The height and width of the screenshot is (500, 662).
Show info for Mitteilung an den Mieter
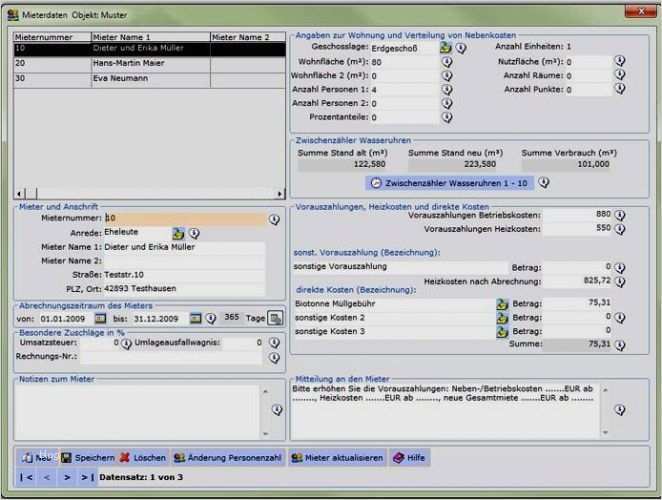[x=620, y=410]
